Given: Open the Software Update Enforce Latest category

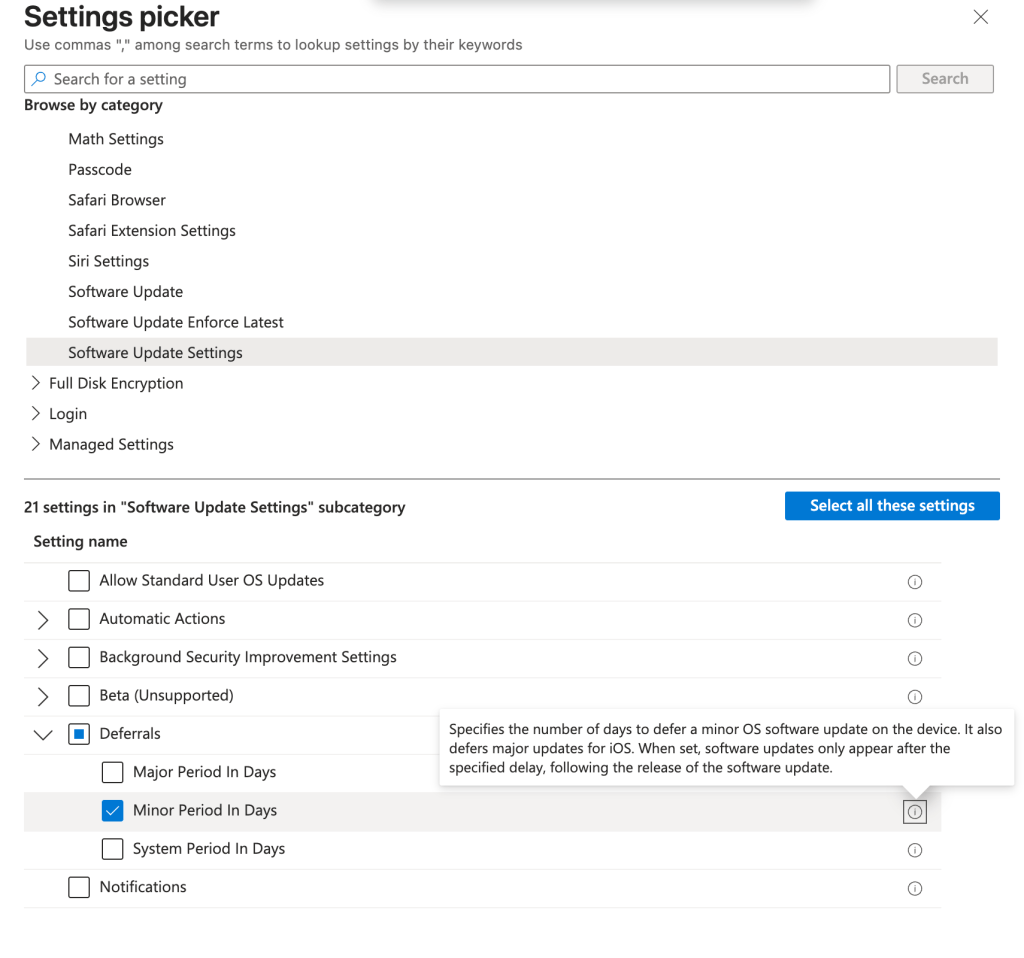Looking at the screenshot, I should (x=176, y=322).
